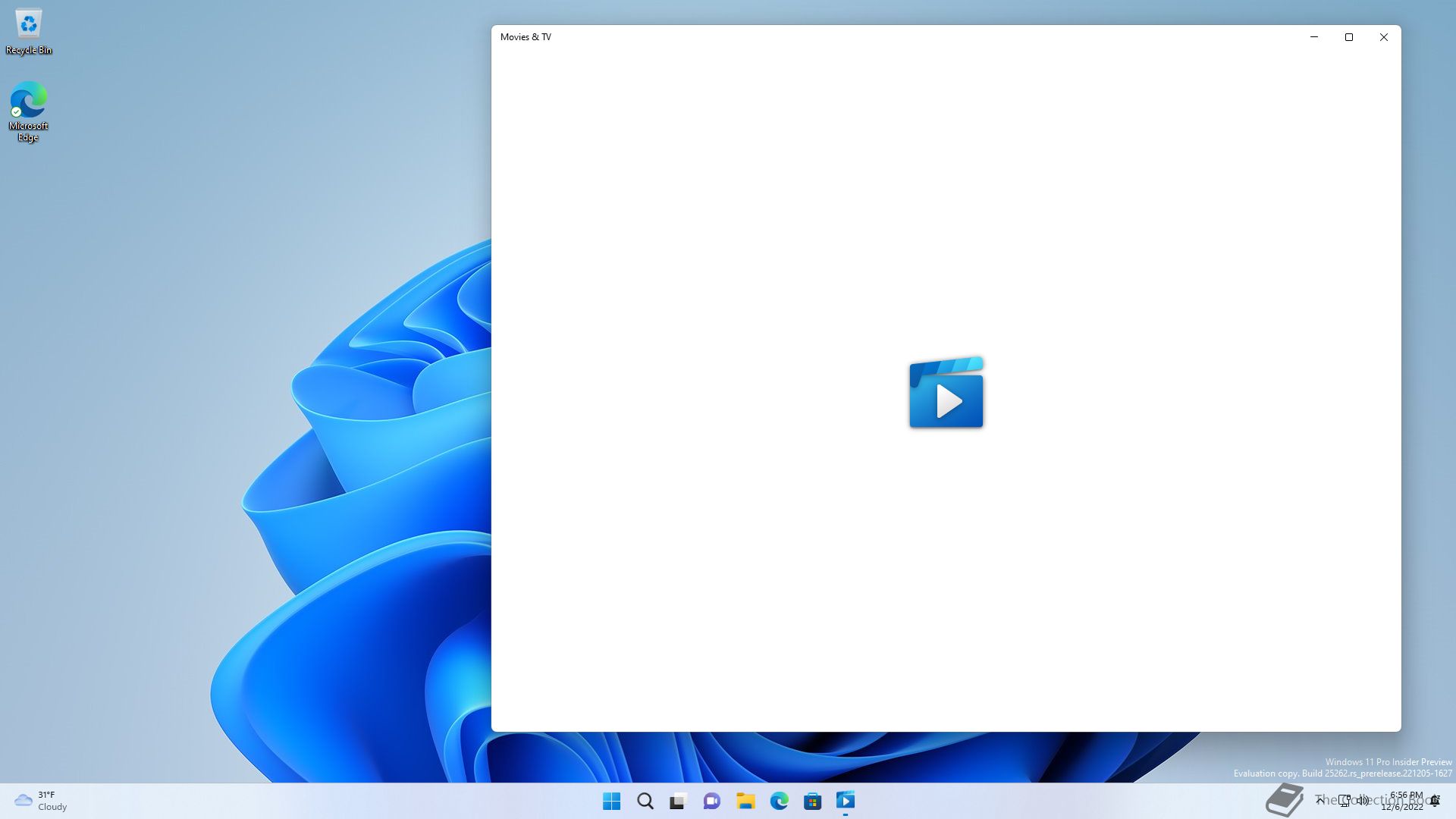The width and height of the screenshot is (1456, 819).
Task: Click the Movies & TV splash logo
Action: coord(946,393)
